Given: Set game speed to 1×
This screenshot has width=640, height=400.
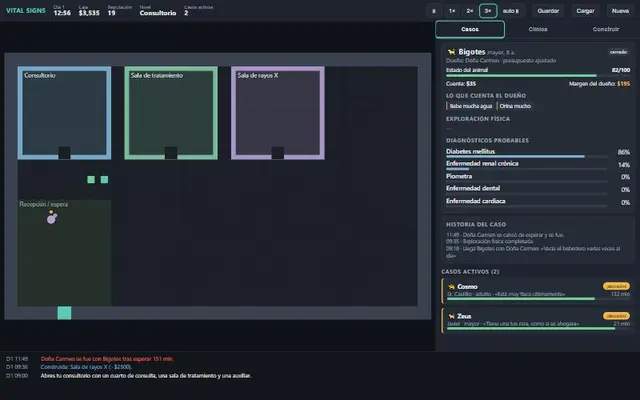Looking at the screenshot, I should 452,11.
